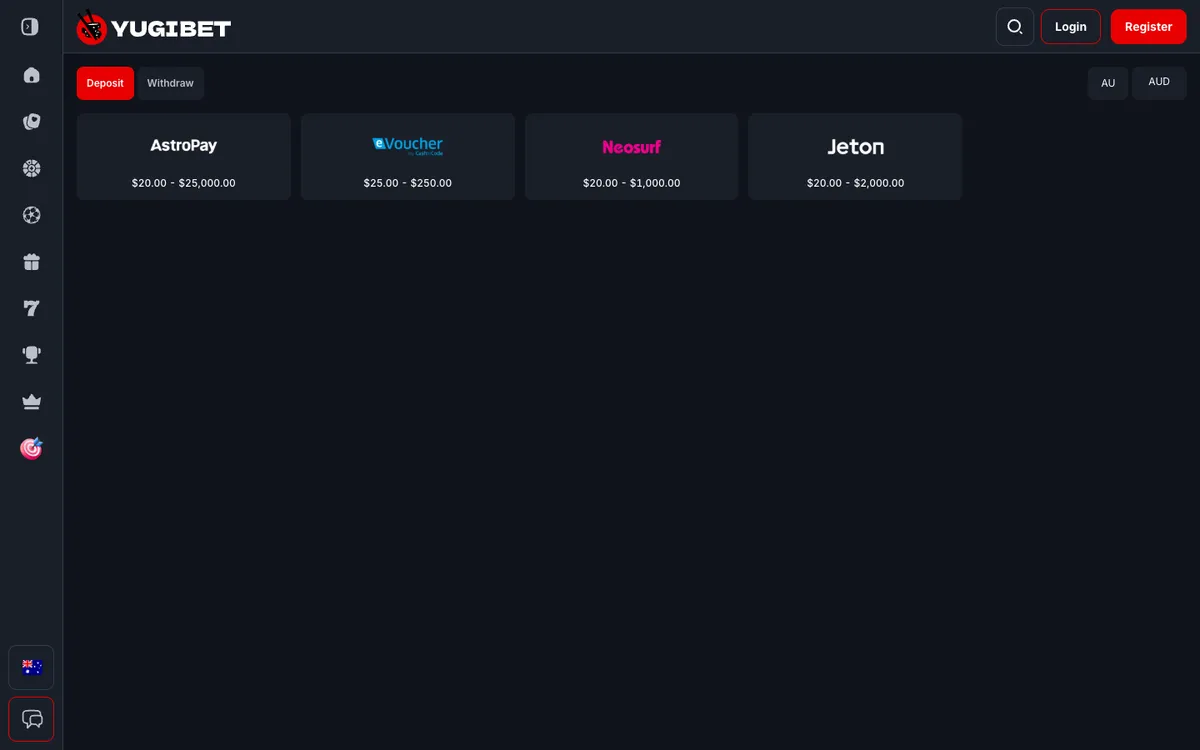Open slots via the lucky 7 icon
The height and width of the screenshot is (750, 1200).
coord(31,308)
